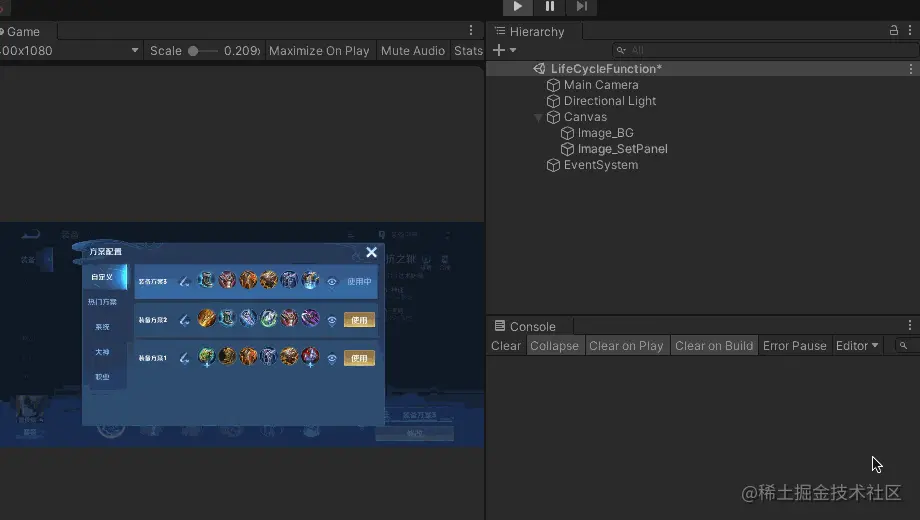Screen dimensions: 920x520
Task: Click the Hierarchy search field
Action: point(765,50)
